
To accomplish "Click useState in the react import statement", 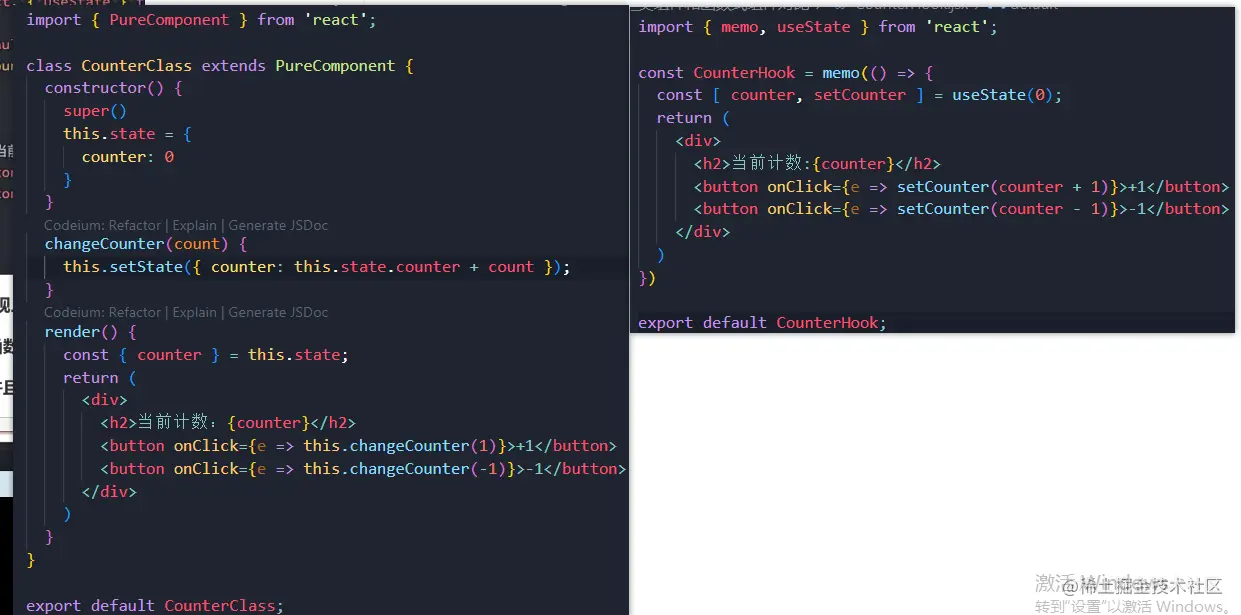I will [x=813, y=26].
